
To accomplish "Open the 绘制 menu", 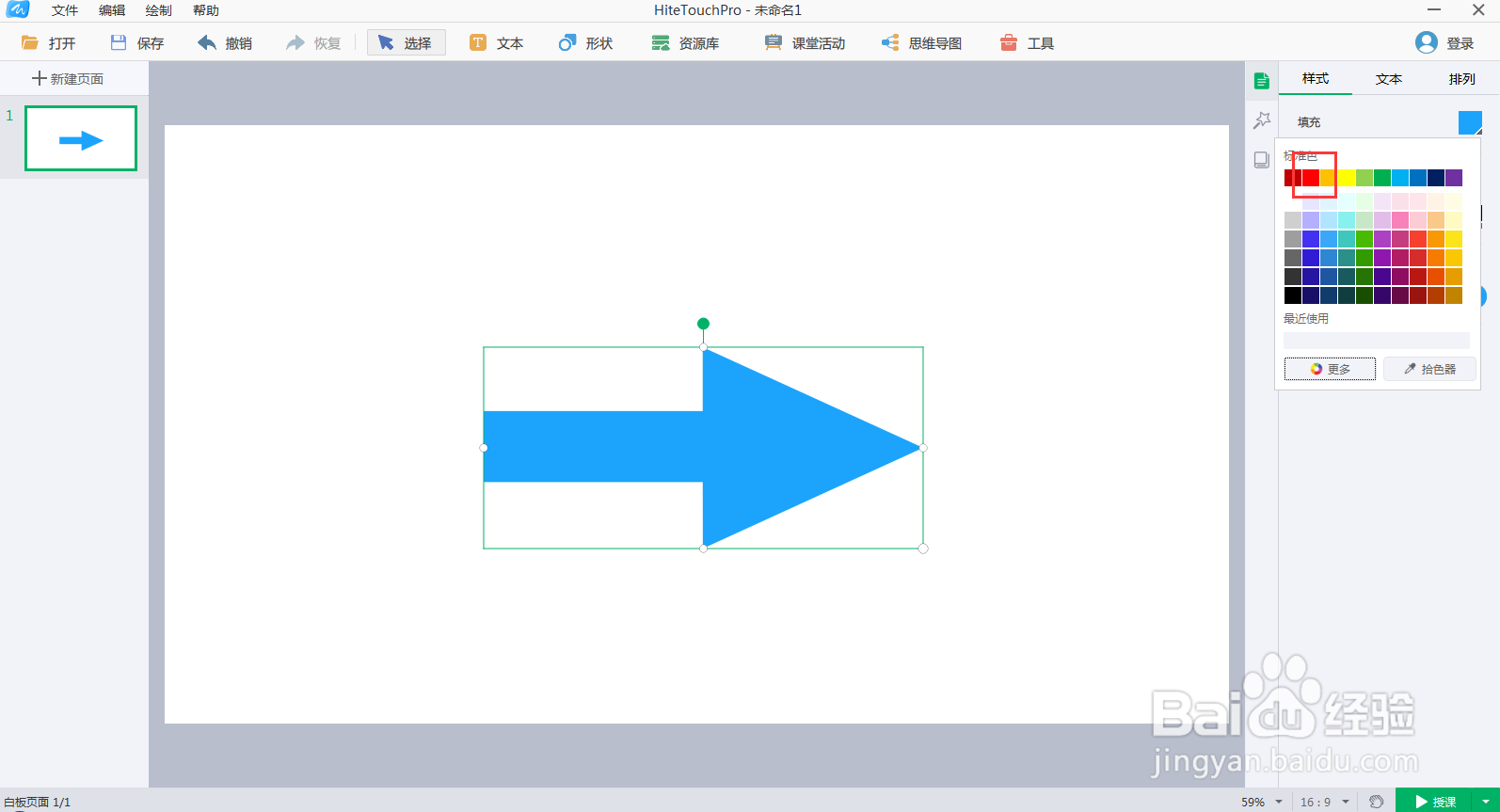I will point(159,10).
